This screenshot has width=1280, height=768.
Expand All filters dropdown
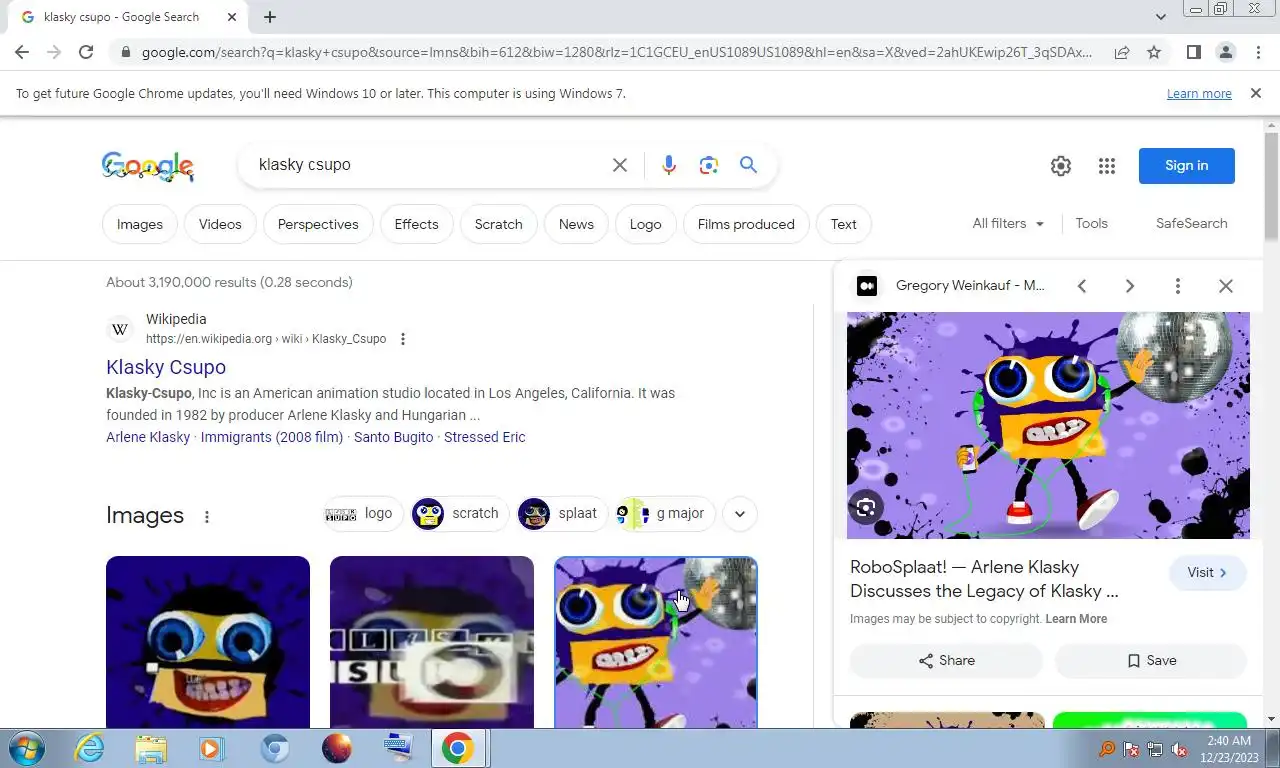[x=1008, y=224]
